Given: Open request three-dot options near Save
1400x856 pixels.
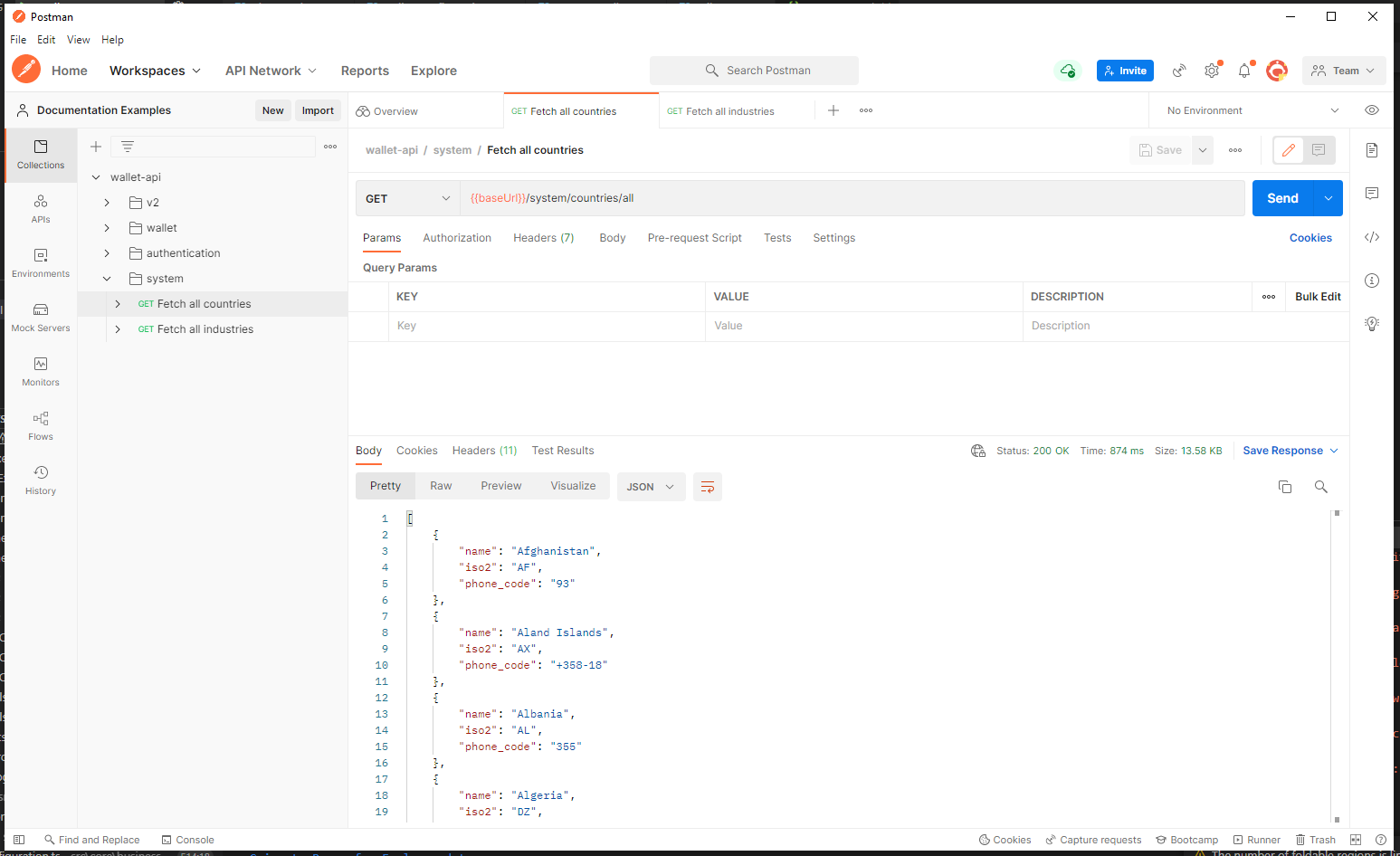Looking at the screenshot, I should [1235, 150].
